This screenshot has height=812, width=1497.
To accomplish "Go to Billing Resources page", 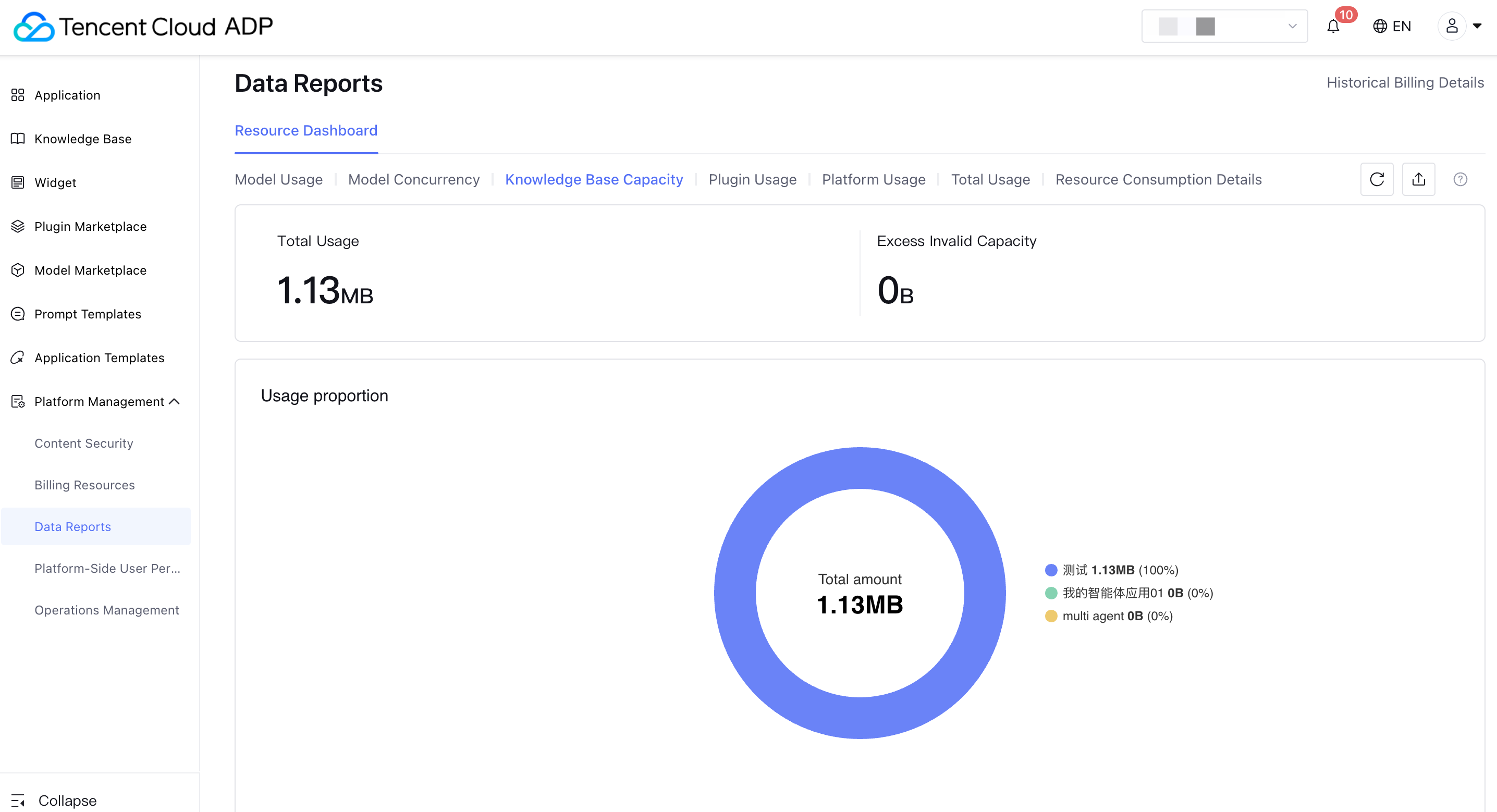I will tap(84, 485).
